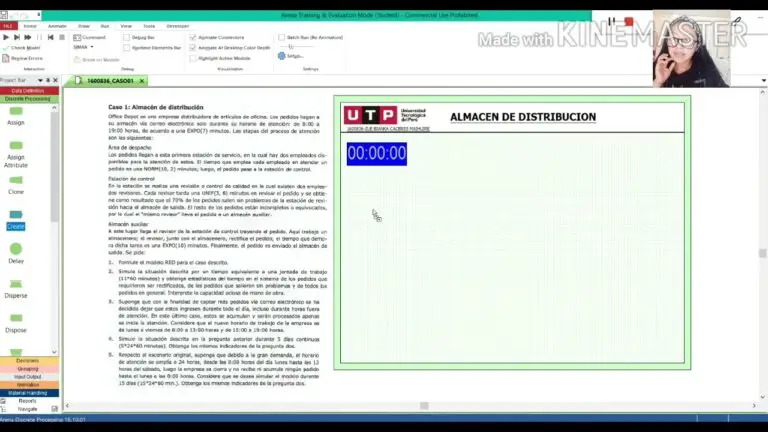The height and width of the screenshot is (432, 768).
Task: Expand the Data Definition panel
Action: pos(27,91)
